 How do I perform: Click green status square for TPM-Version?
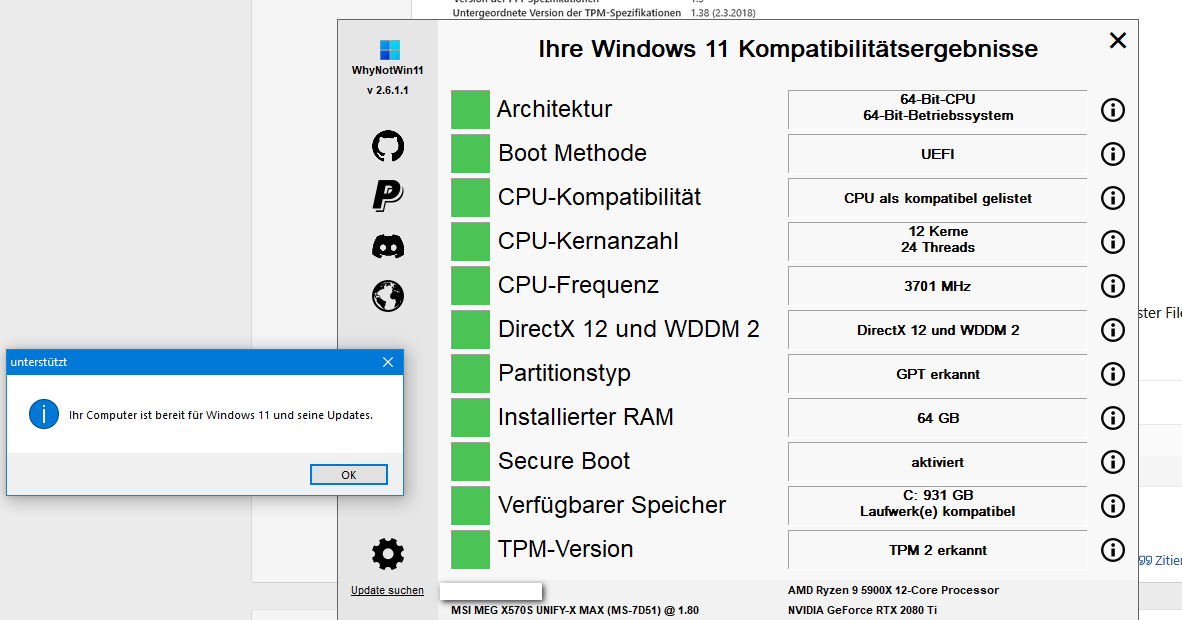[x=470, y=550]
